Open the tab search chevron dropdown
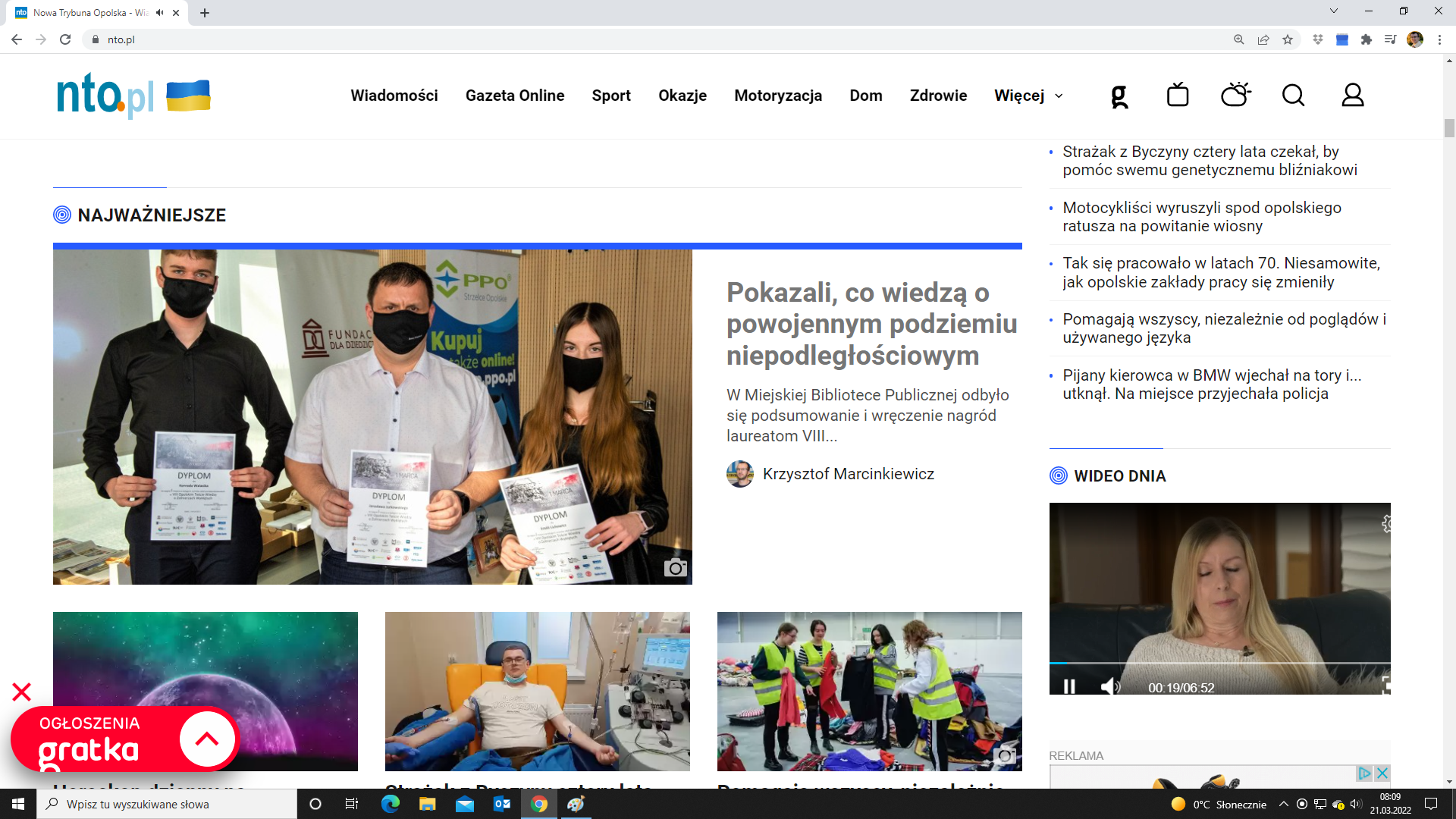 [x=1334, y=11]
